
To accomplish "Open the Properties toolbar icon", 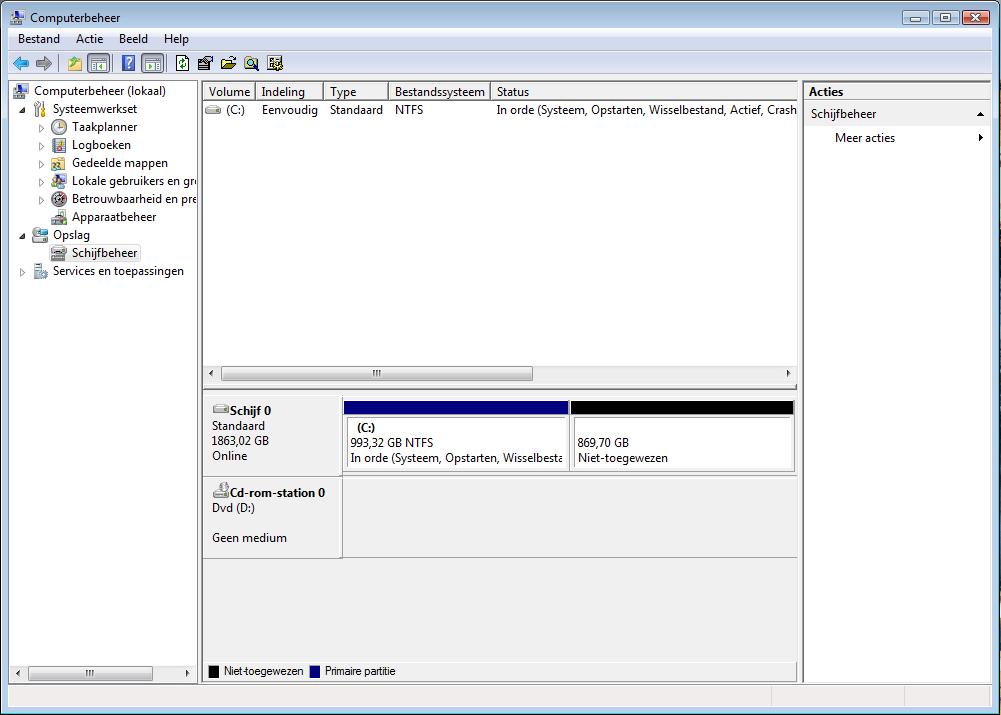I will tap(205, 64).
